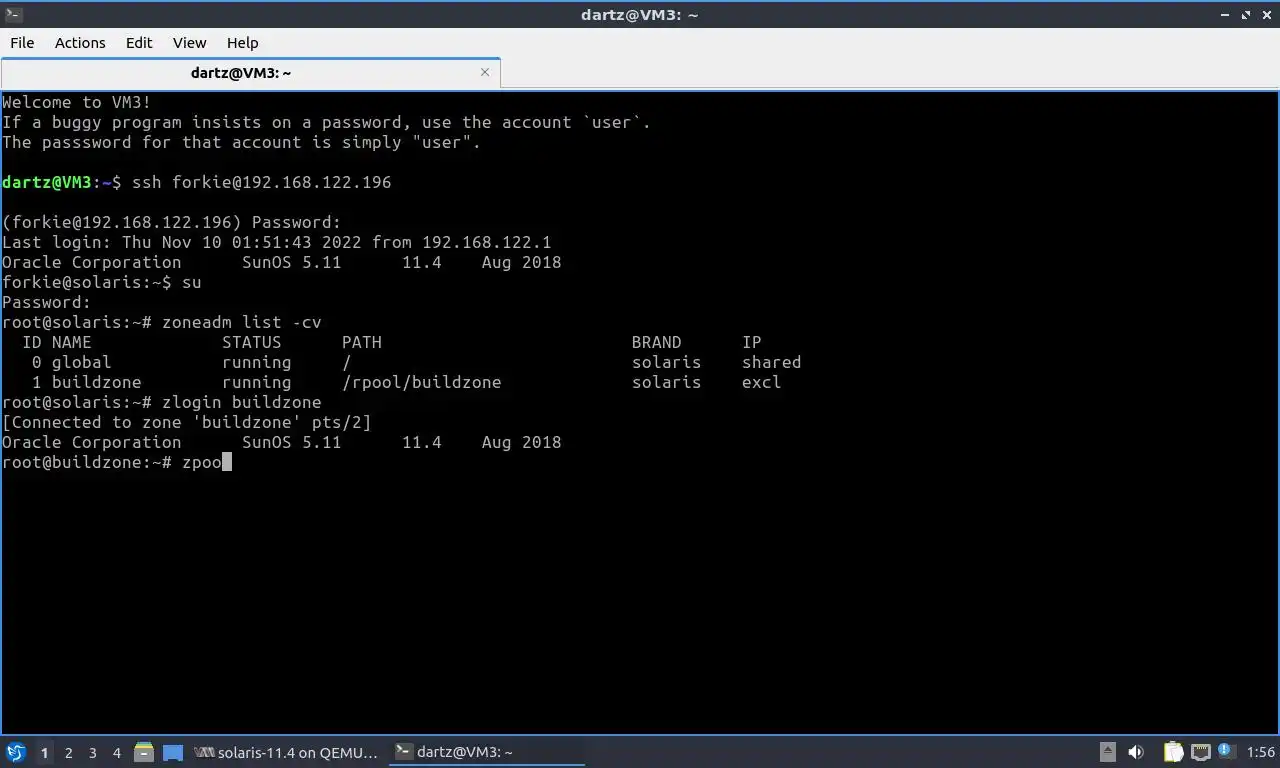The image size is (1280, 768).
Task: Click the show desktop icon in the taskbar
Action: coord(173,752)
